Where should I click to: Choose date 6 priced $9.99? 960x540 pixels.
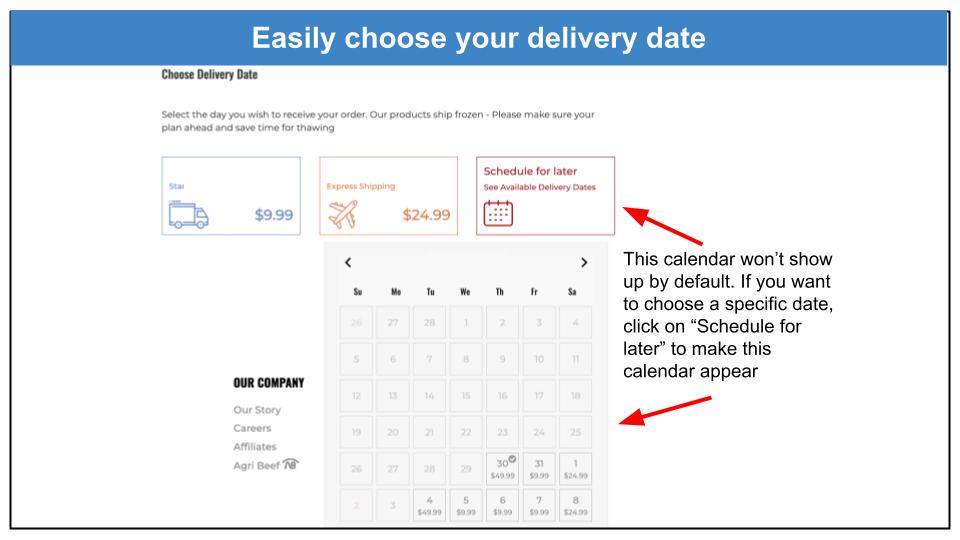(x=502, y=505)
